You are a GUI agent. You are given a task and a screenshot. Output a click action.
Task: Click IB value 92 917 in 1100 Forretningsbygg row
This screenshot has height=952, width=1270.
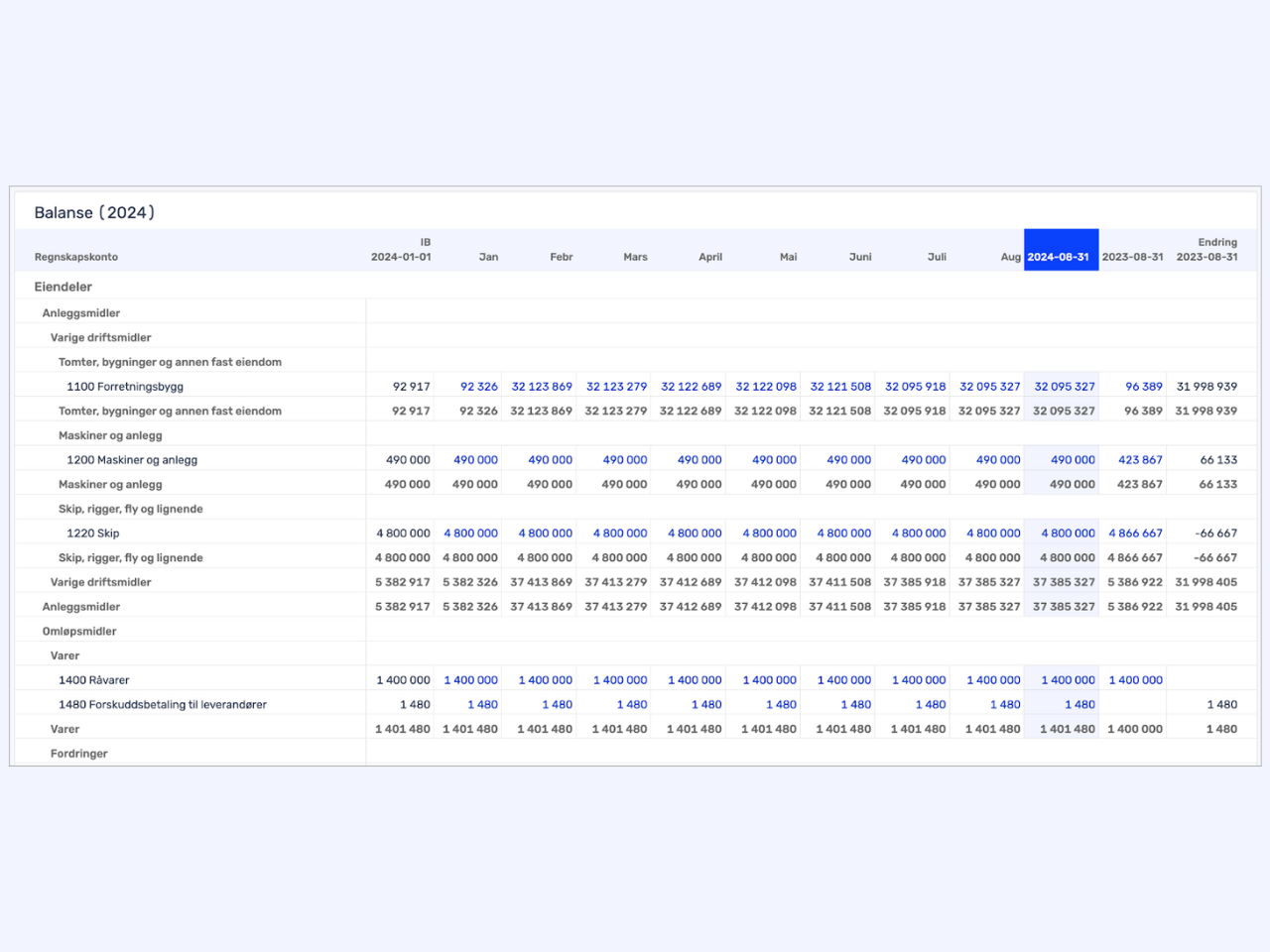[x=412, y=387]
